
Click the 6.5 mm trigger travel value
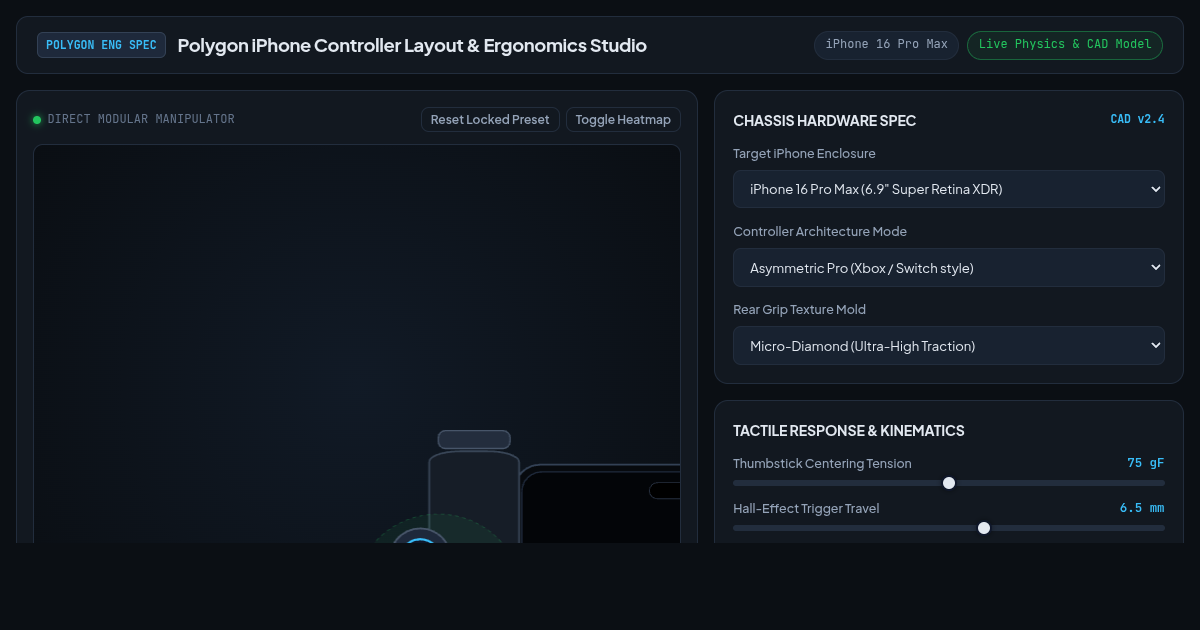[x=1142, y=508]
